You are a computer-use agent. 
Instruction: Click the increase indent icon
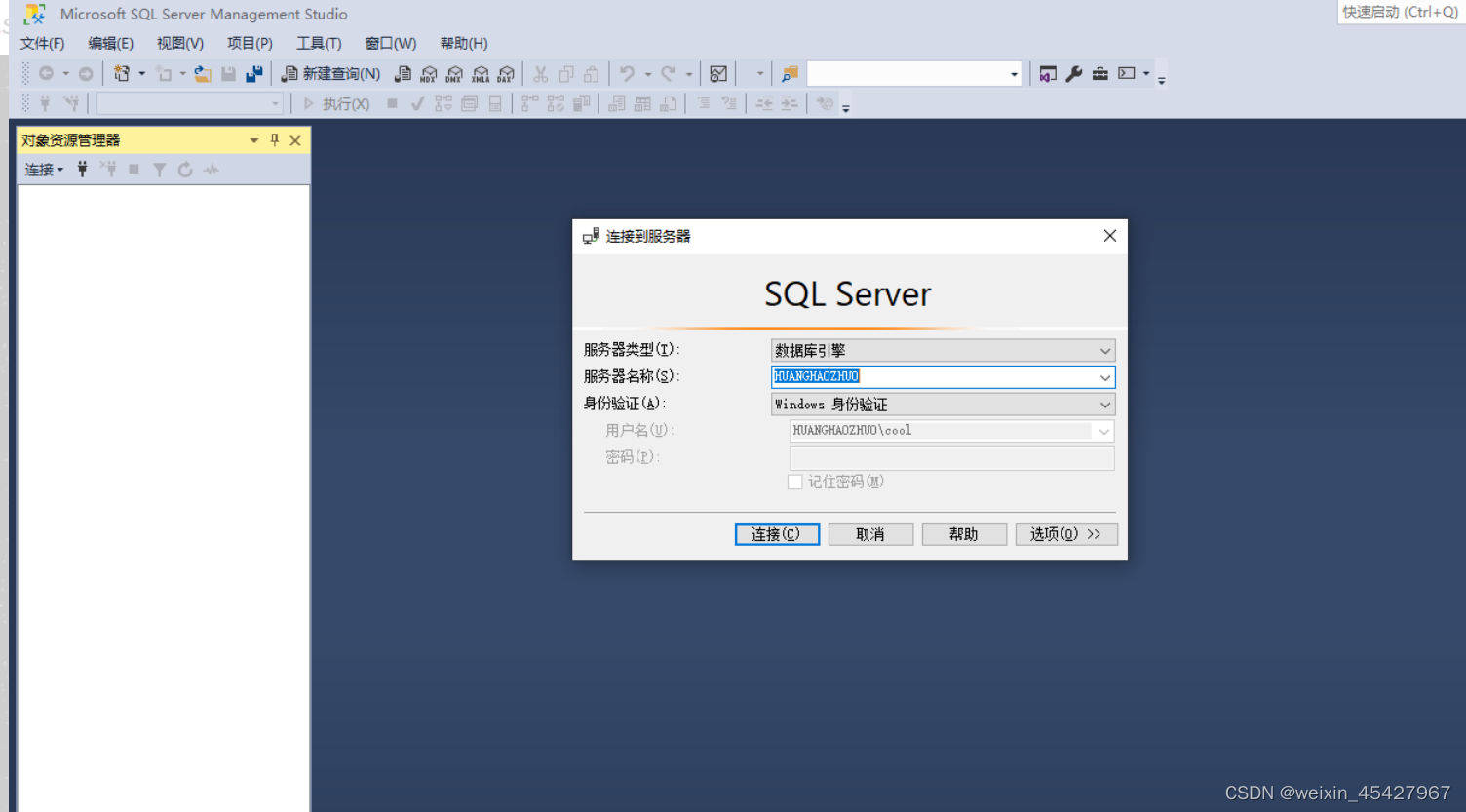tap(790, 103)
